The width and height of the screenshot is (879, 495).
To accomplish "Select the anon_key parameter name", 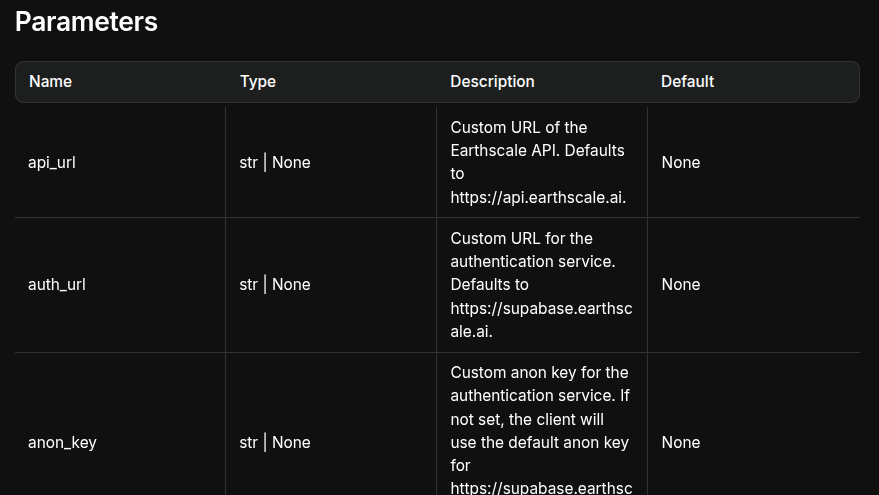I will (62, 442).
